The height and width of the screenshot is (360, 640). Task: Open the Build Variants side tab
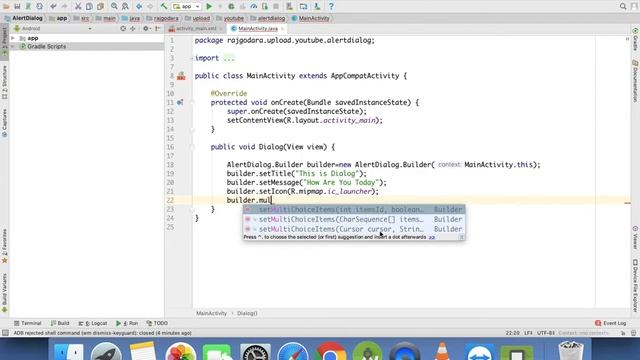point(4,293)
